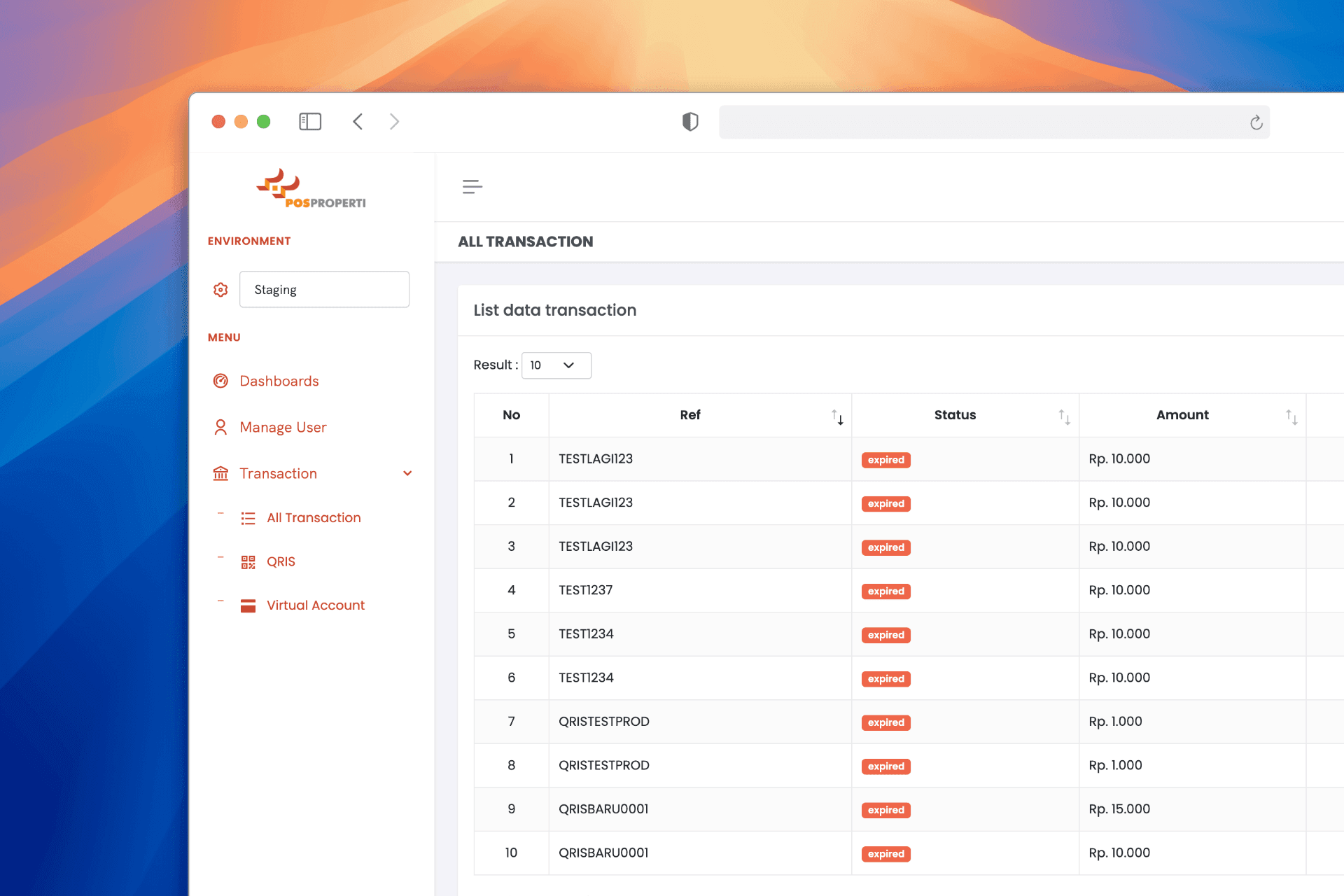The image size is (1344, 896).
Task: Click the hamburger menu icon
Action: tap(472, 187)
